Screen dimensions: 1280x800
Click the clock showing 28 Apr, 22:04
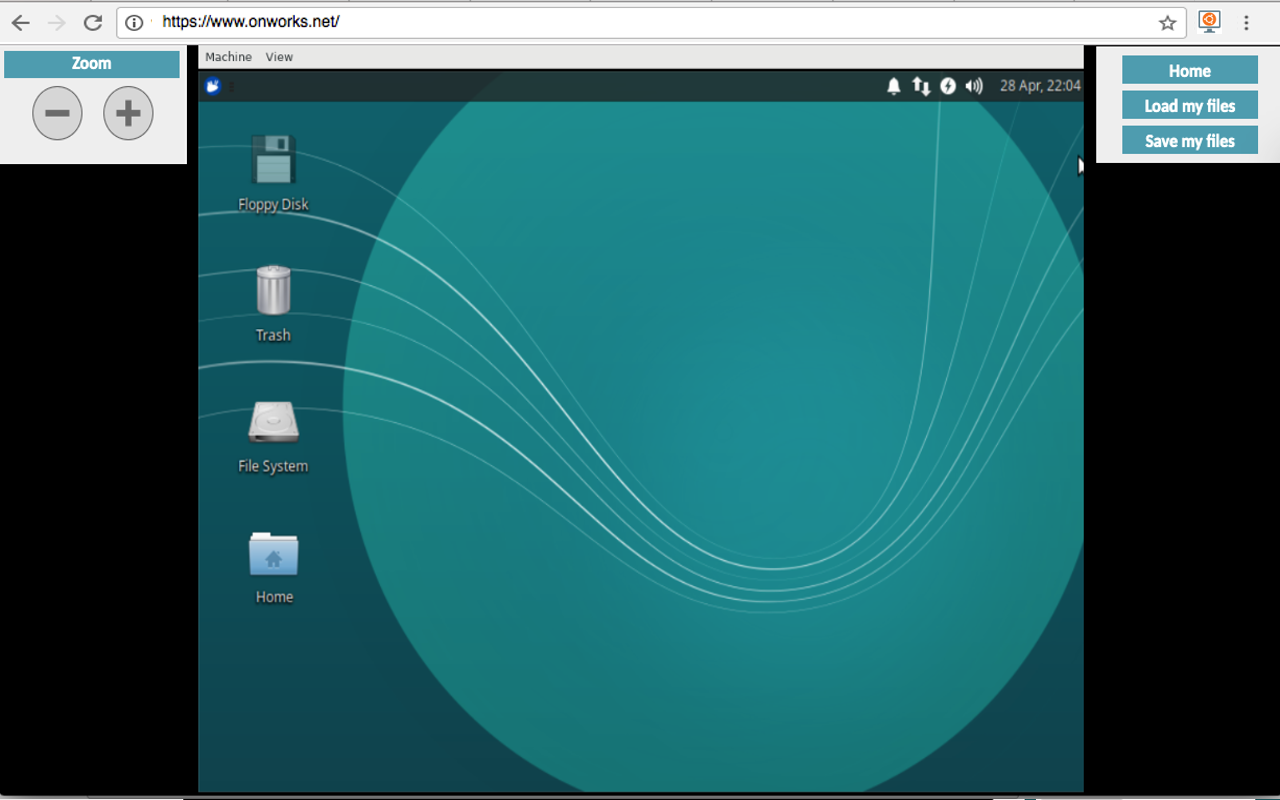(x=1040, y=86)
